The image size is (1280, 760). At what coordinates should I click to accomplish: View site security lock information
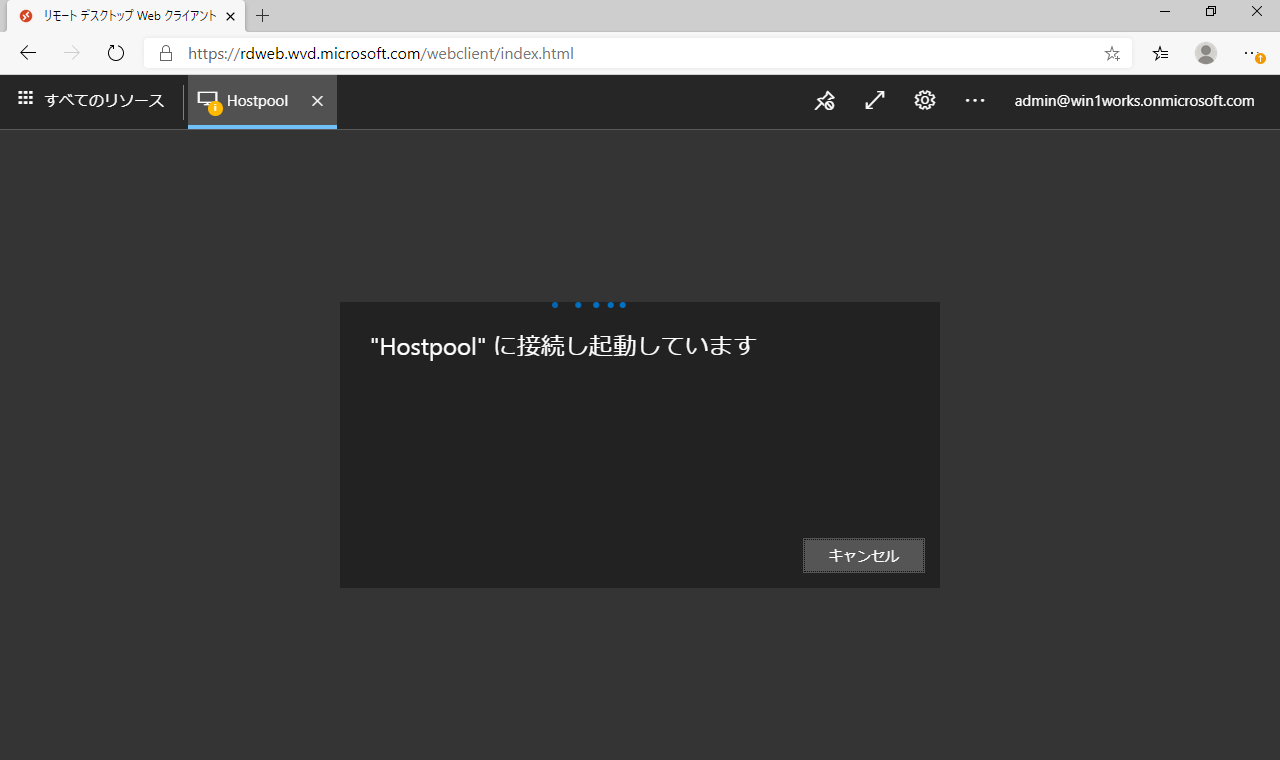click(166, 54)
